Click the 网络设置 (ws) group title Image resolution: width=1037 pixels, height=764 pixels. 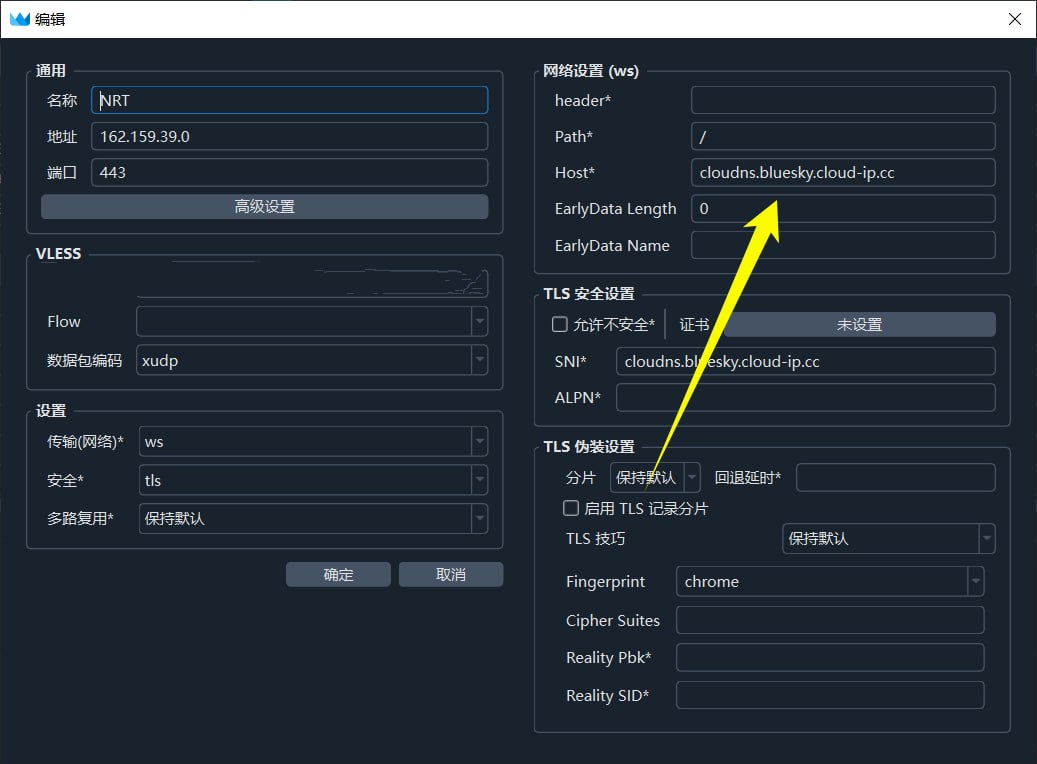tap(591, 71)
